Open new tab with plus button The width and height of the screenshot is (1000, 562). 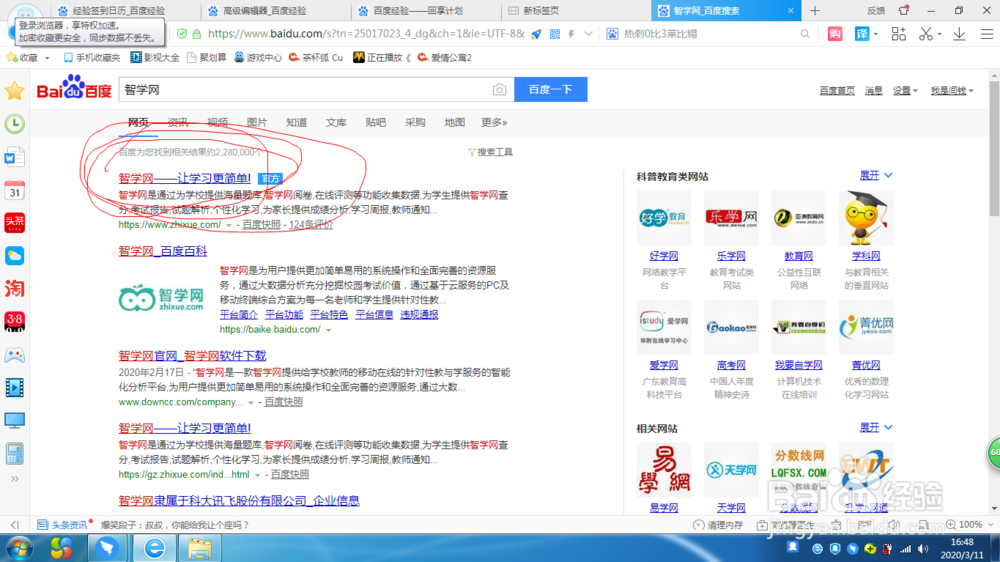pyautogui.click(x=814, y=11)
